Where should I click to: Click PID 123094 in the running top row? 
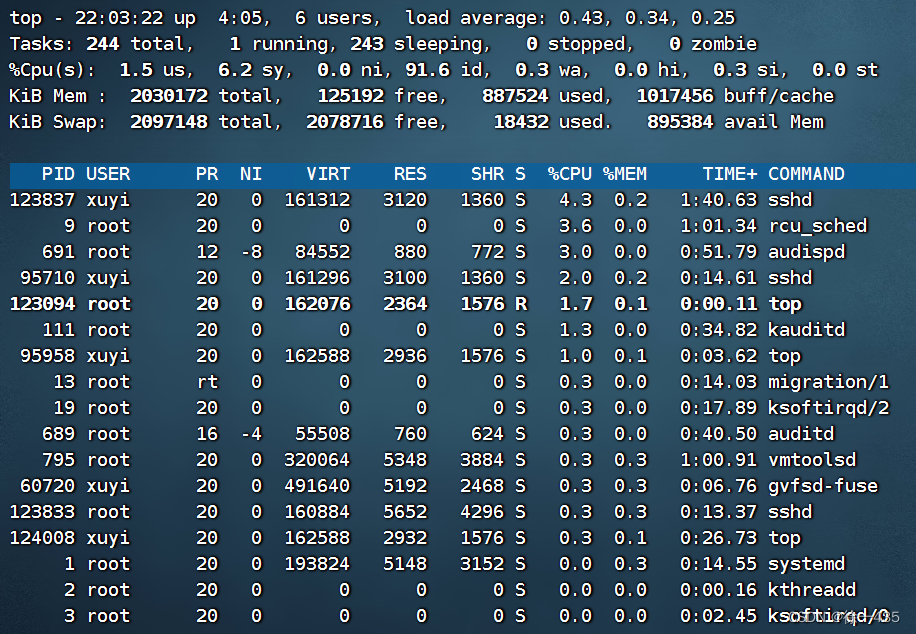pos(42,304)
